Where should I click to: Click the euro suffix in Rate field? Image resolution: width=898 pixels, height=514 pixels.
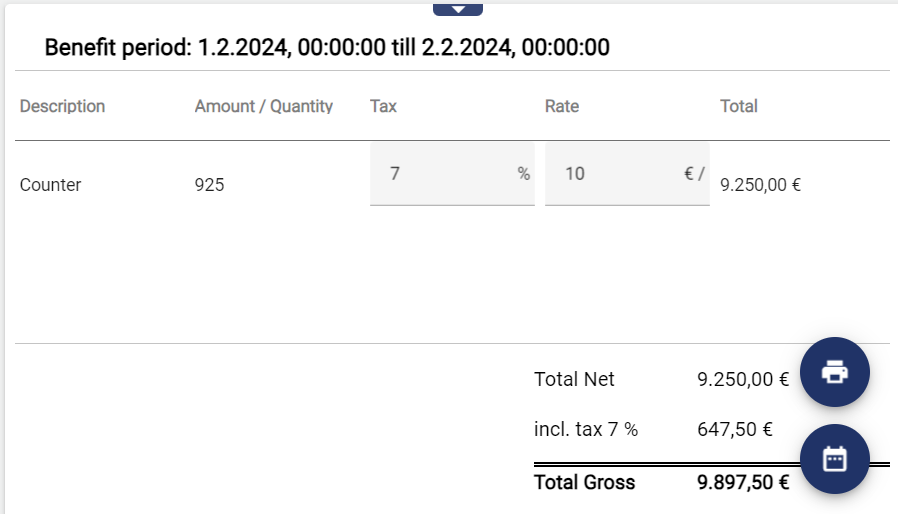[694, 174]
